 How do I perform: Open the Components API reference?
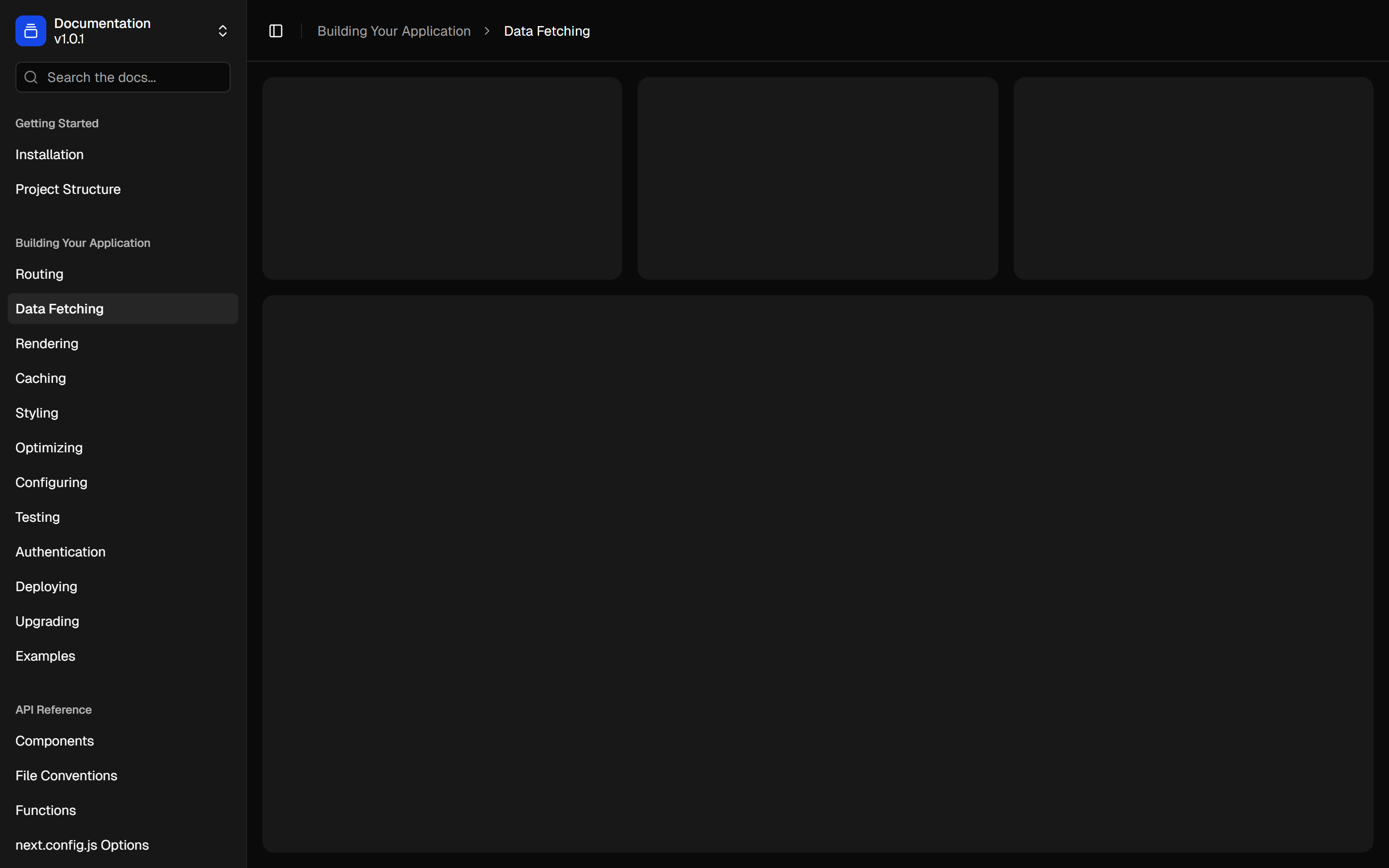click(x=54, y=741)
